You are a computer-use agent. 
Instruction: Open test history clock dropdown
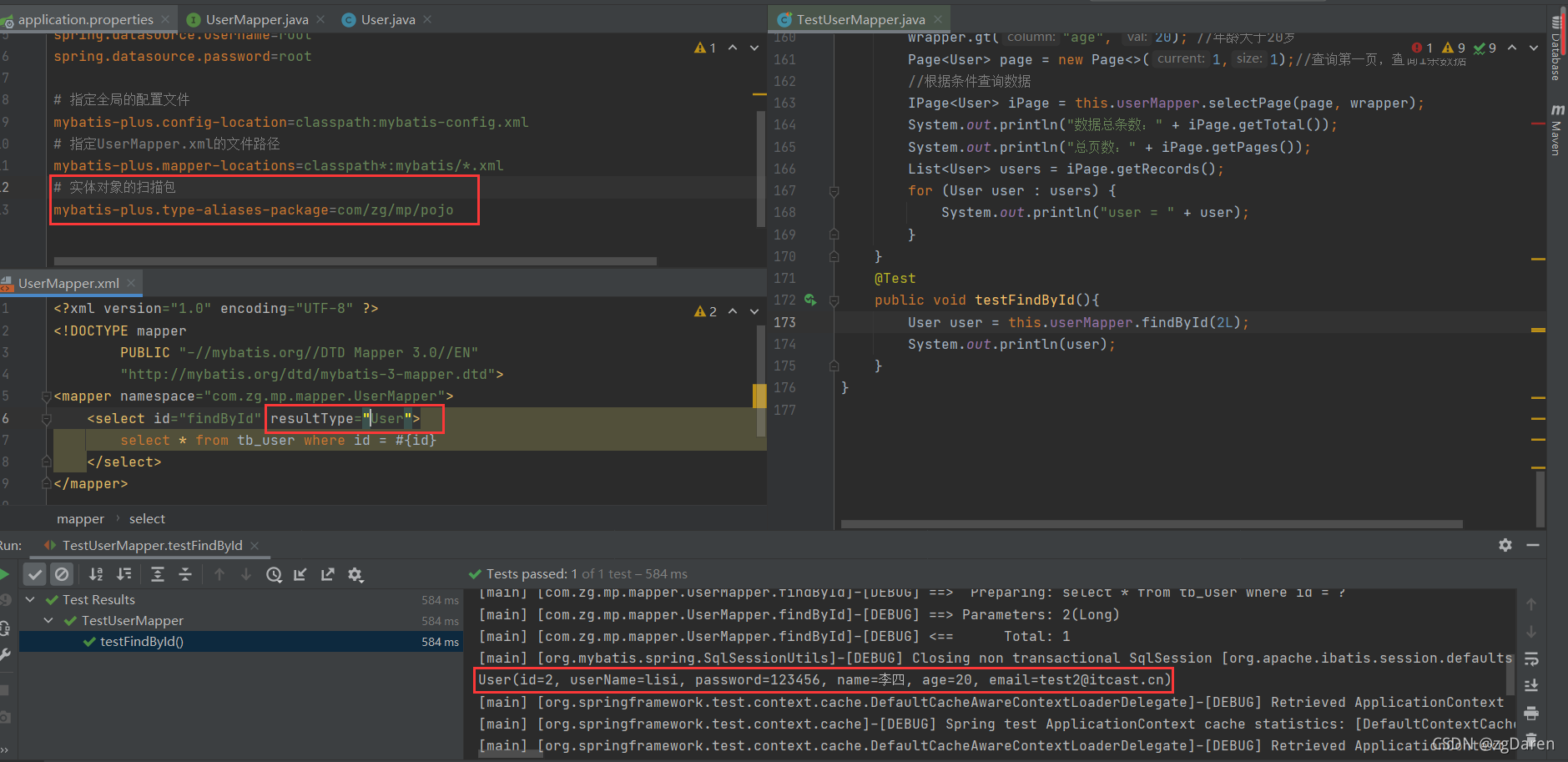pos(274,574)
